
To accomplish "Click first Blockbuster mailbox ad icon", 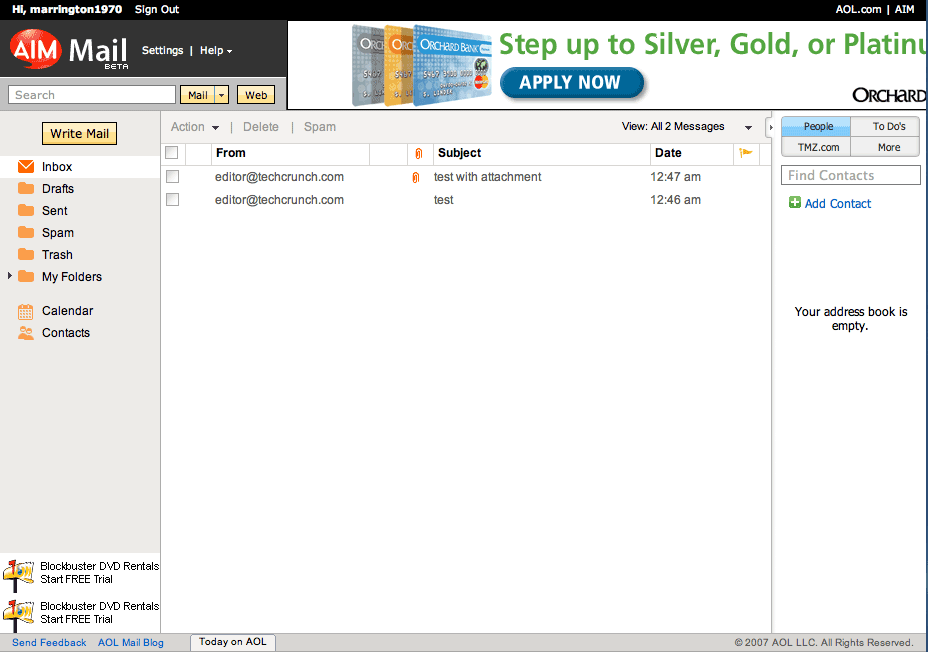I will click(18, 574).
